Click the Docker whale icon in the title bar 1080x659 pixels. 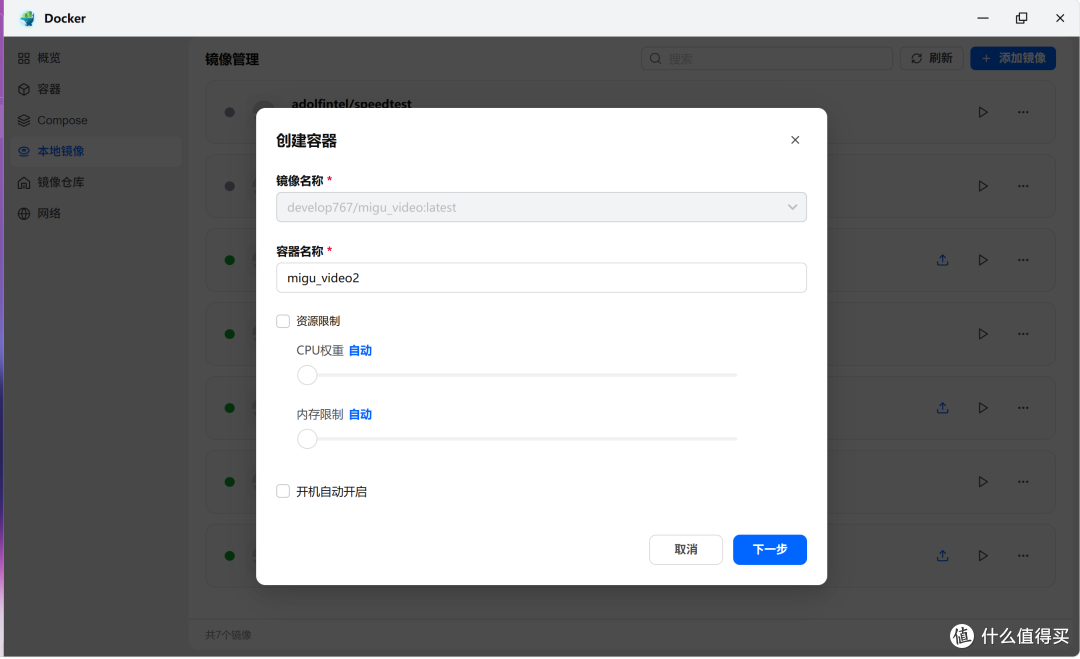(28, 18)
